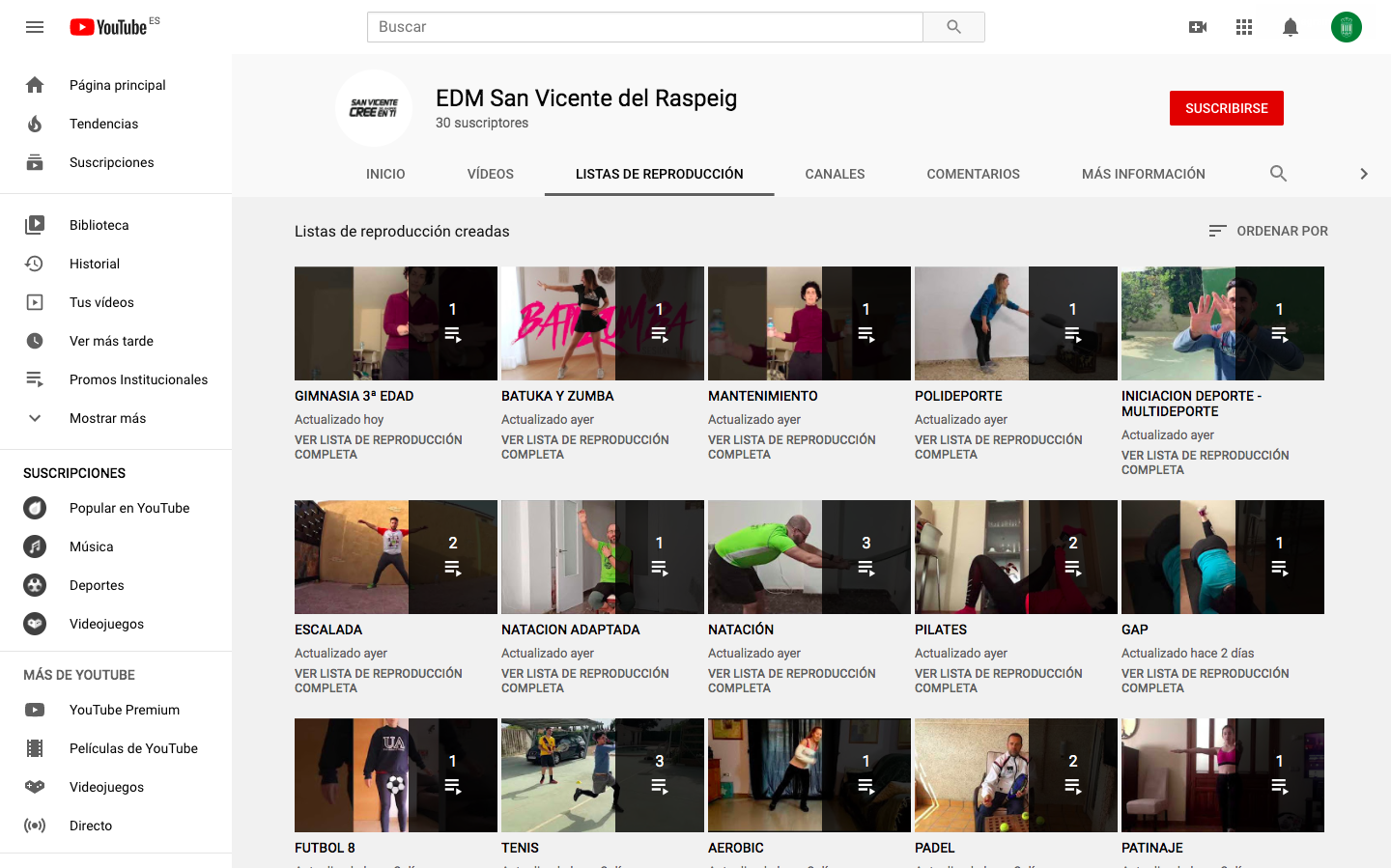Switch to the Más información tab

(1144, 174)
